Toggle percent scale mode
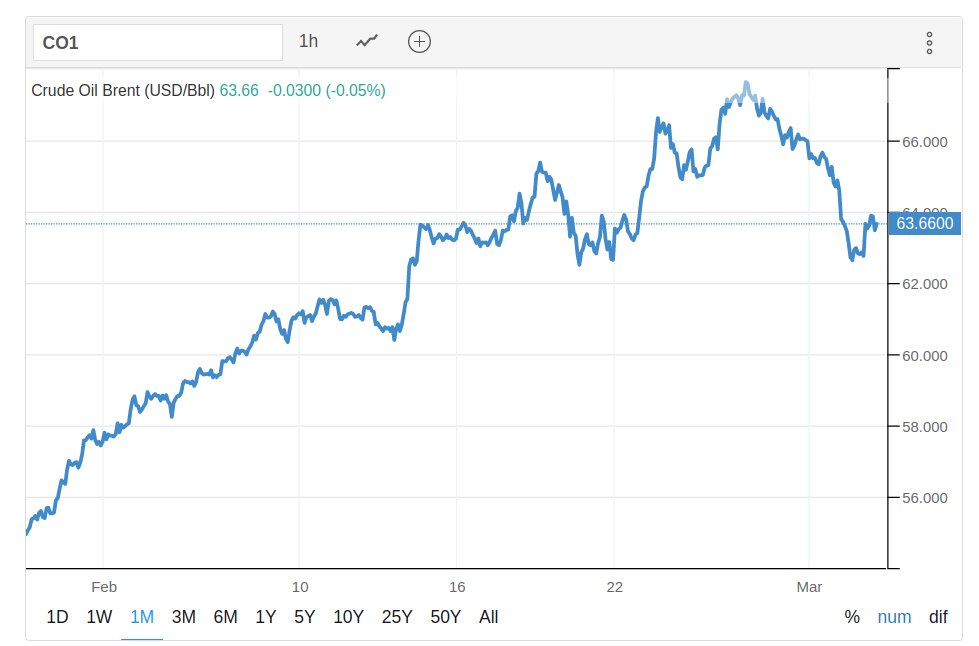 [852, 617]
